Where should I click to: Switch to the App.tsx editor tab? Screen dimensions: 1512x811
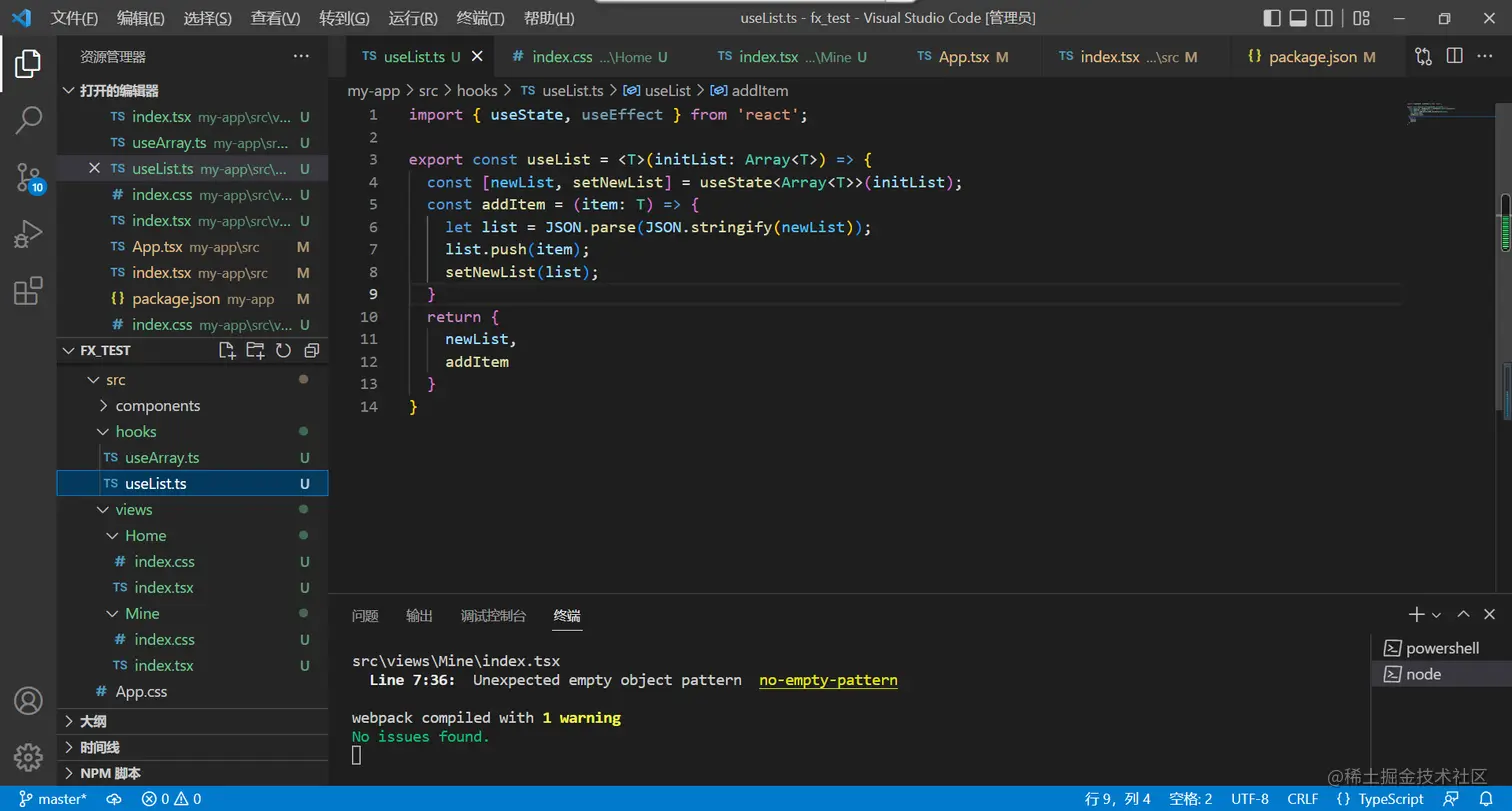[x=963, y=57]
